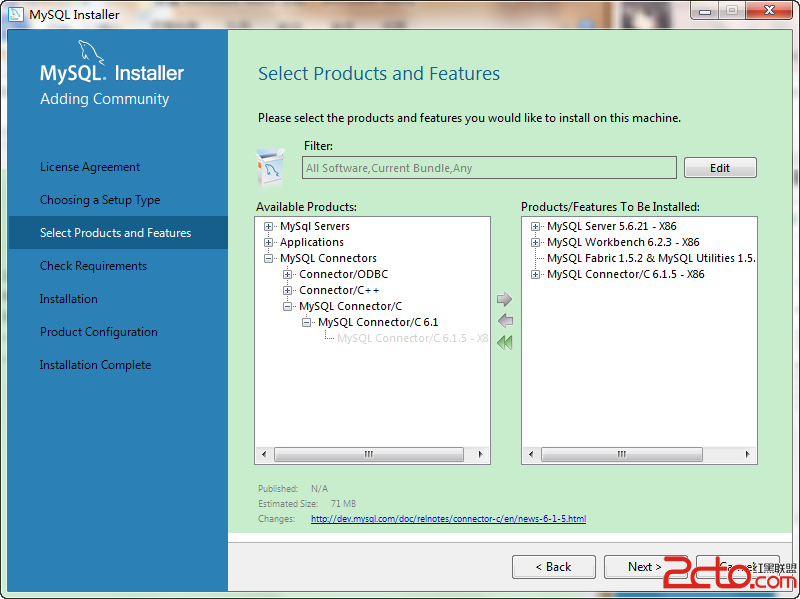The height and width of the screenshot is (599, 800).
Task: Click the remove all double-arrow icon
Action: click(x=505, y=342)
